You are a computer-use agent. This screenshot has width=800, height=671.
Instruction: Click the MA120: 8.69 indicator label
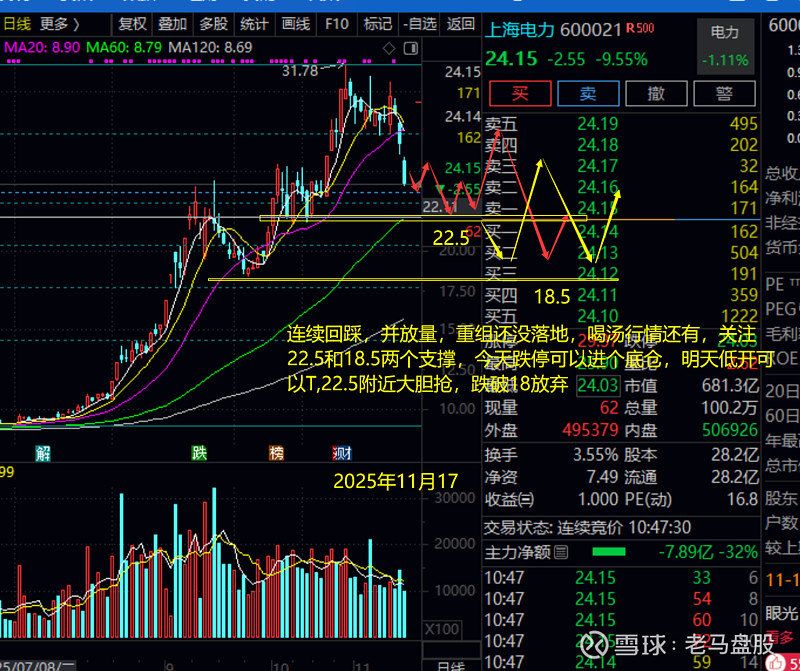tap(210, 47)
